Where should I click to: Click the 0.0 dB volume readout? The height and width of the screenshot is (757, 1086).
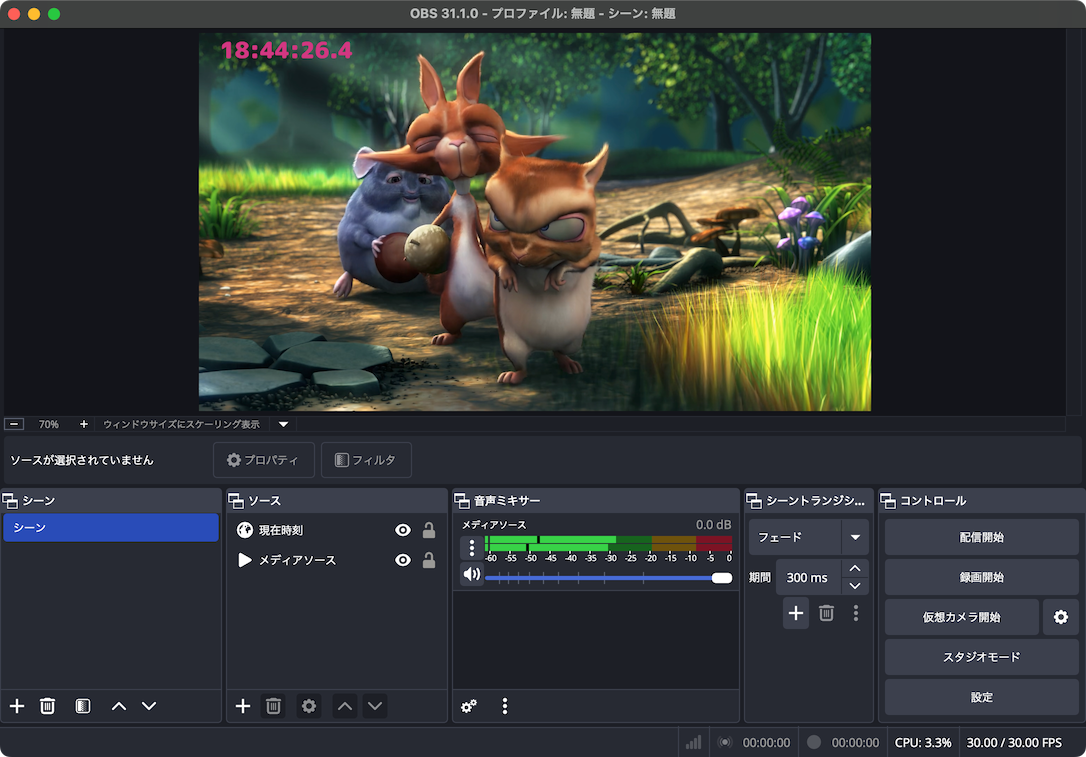[x=713, y=524]
